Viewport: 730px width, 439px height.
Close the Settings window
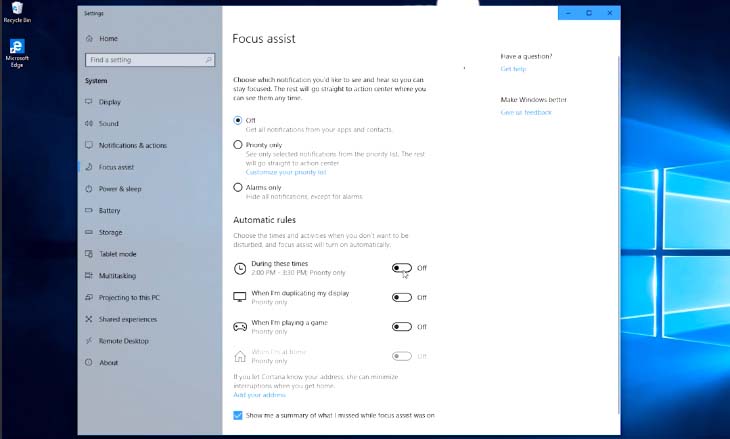pos(610,13)
